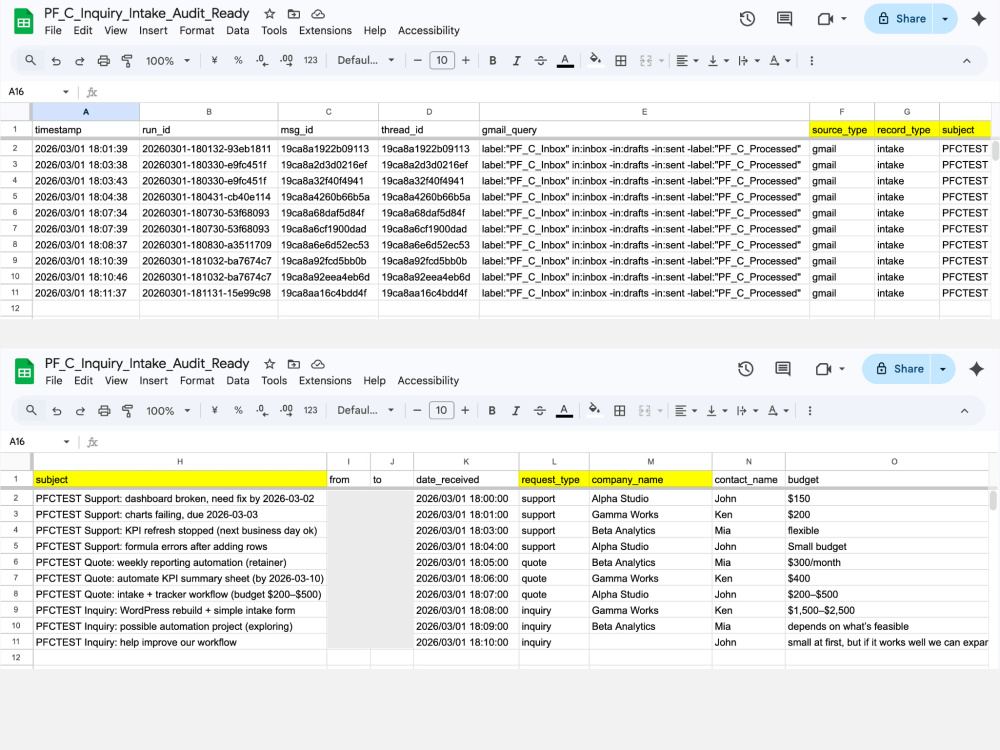Check cloud save status icon in bottom window

(x=318, y=364)
